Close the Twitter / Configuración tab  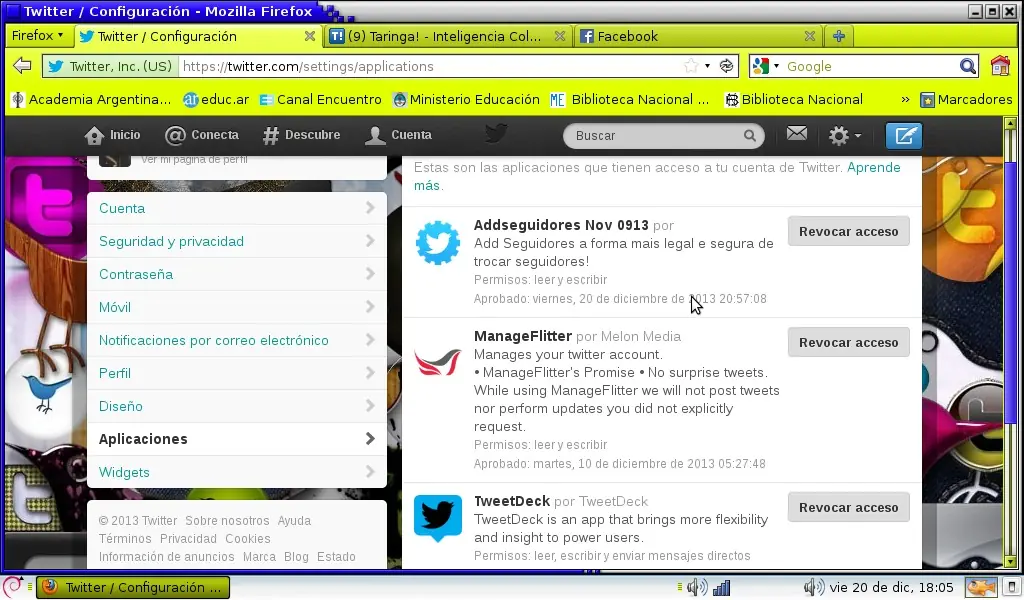[x=310, y=37]
